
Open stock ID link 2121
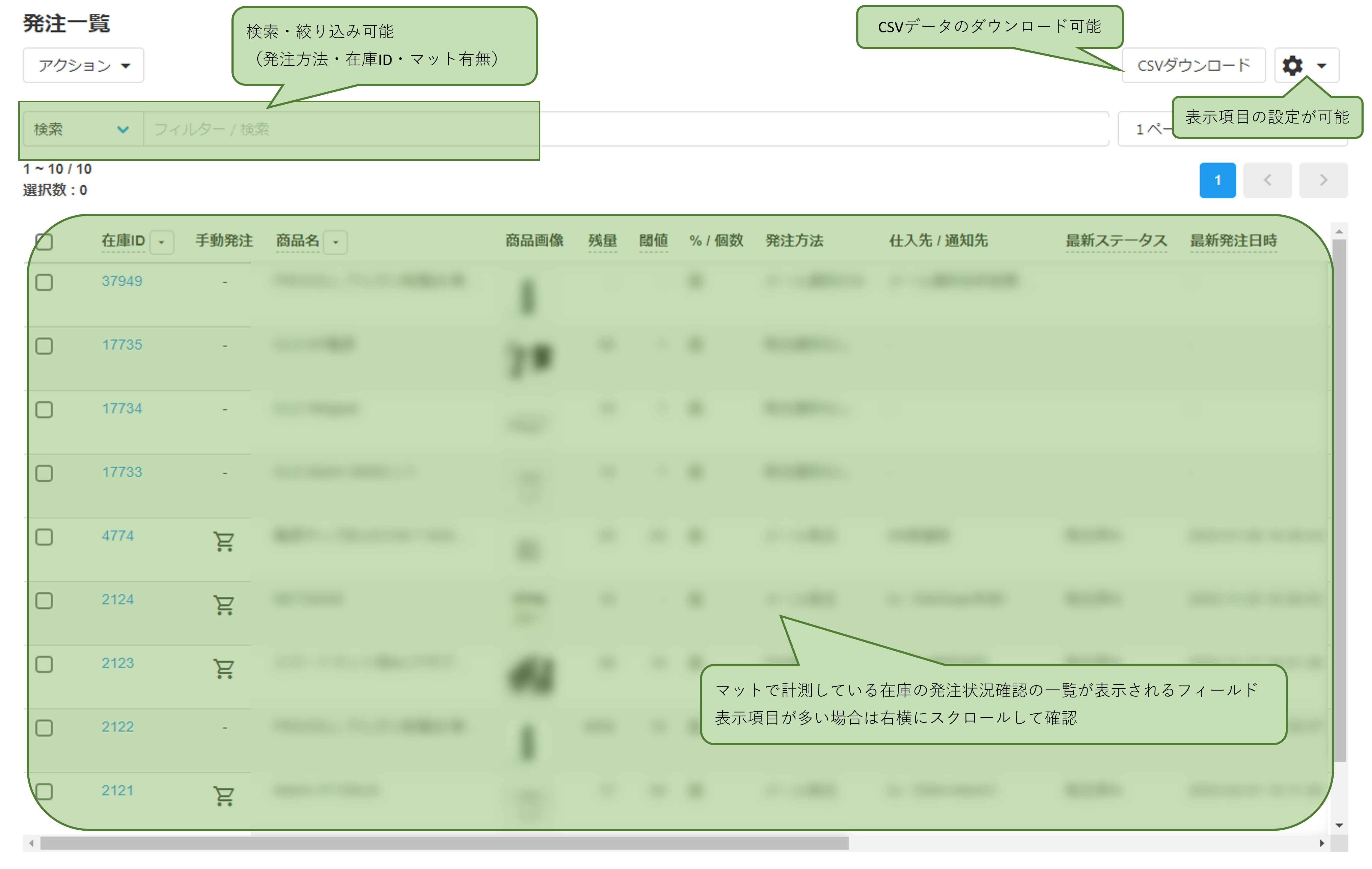click(x=117, y=790)
